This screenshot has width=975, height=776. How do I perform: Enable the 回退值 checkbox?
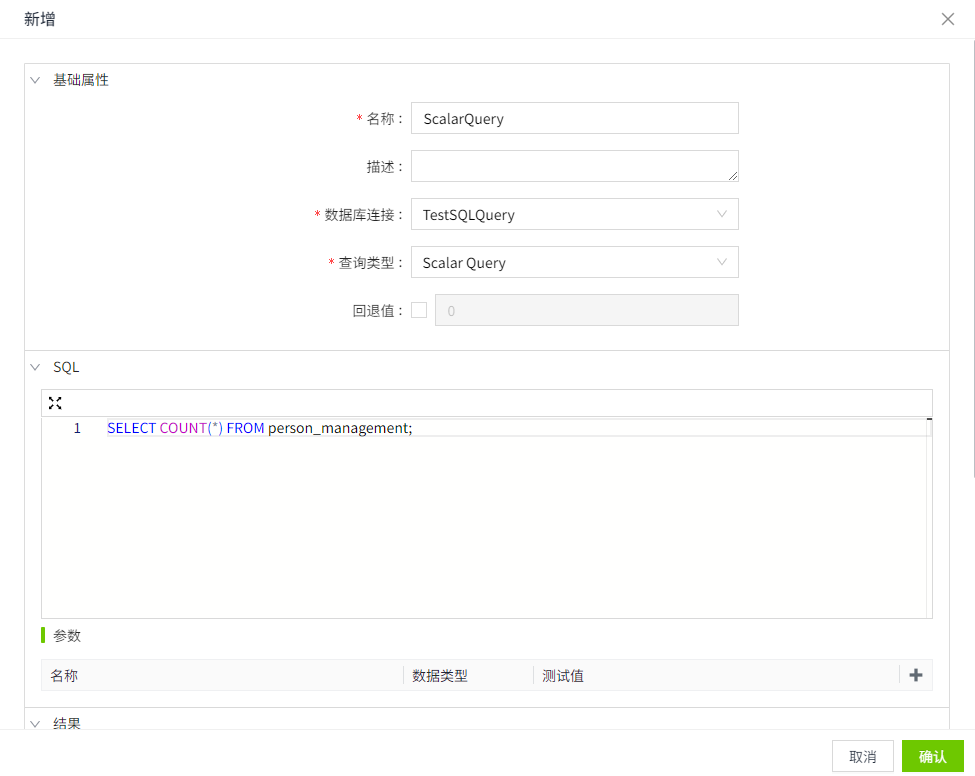(x=419, y=310)
